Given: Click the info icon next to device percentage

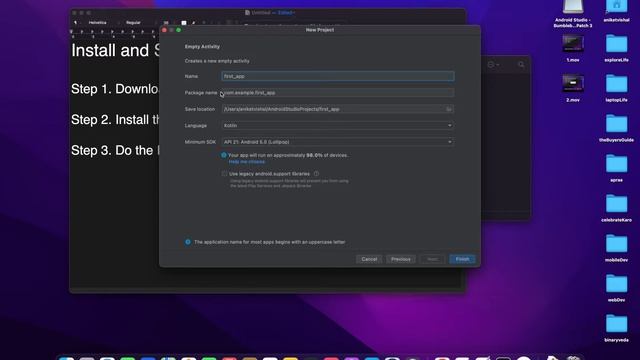Looking at the screenshot, I should click(x=224, y=155).
